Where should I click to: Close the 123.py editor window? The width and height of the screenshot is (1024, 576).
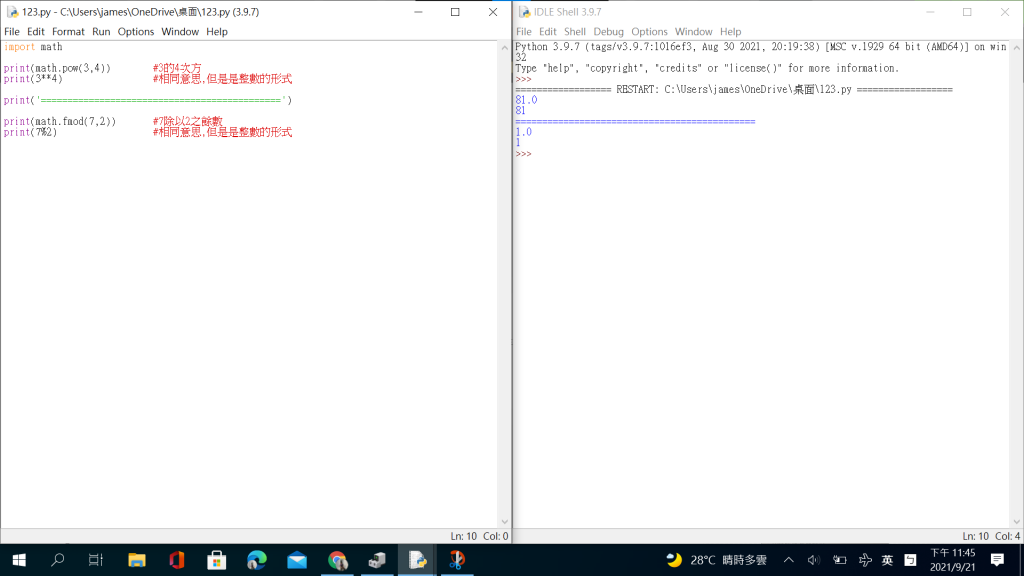[493, 12]
